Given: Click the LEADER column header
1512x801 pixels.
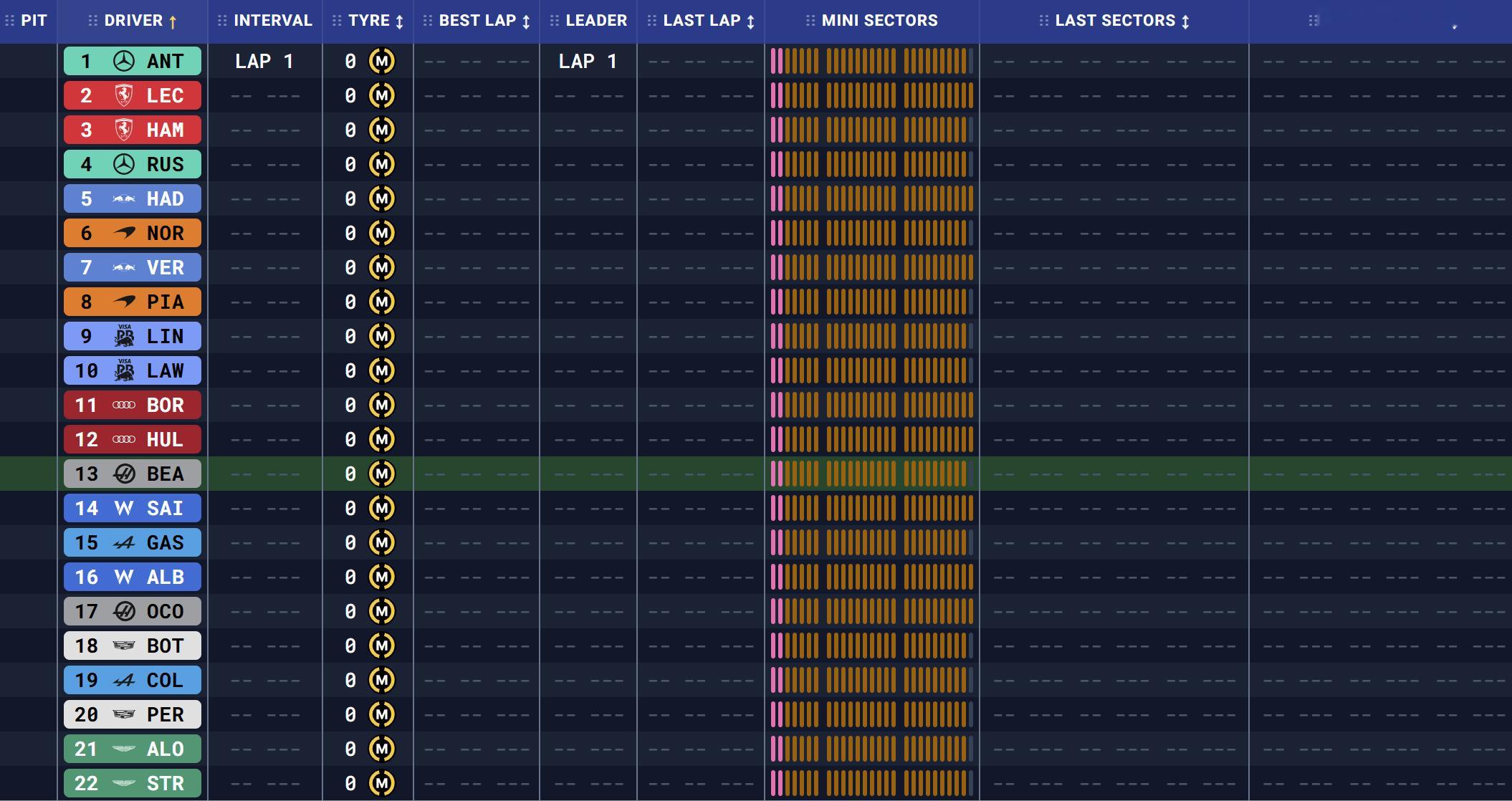Looking at the screenshot, I should tap(596, 21).
